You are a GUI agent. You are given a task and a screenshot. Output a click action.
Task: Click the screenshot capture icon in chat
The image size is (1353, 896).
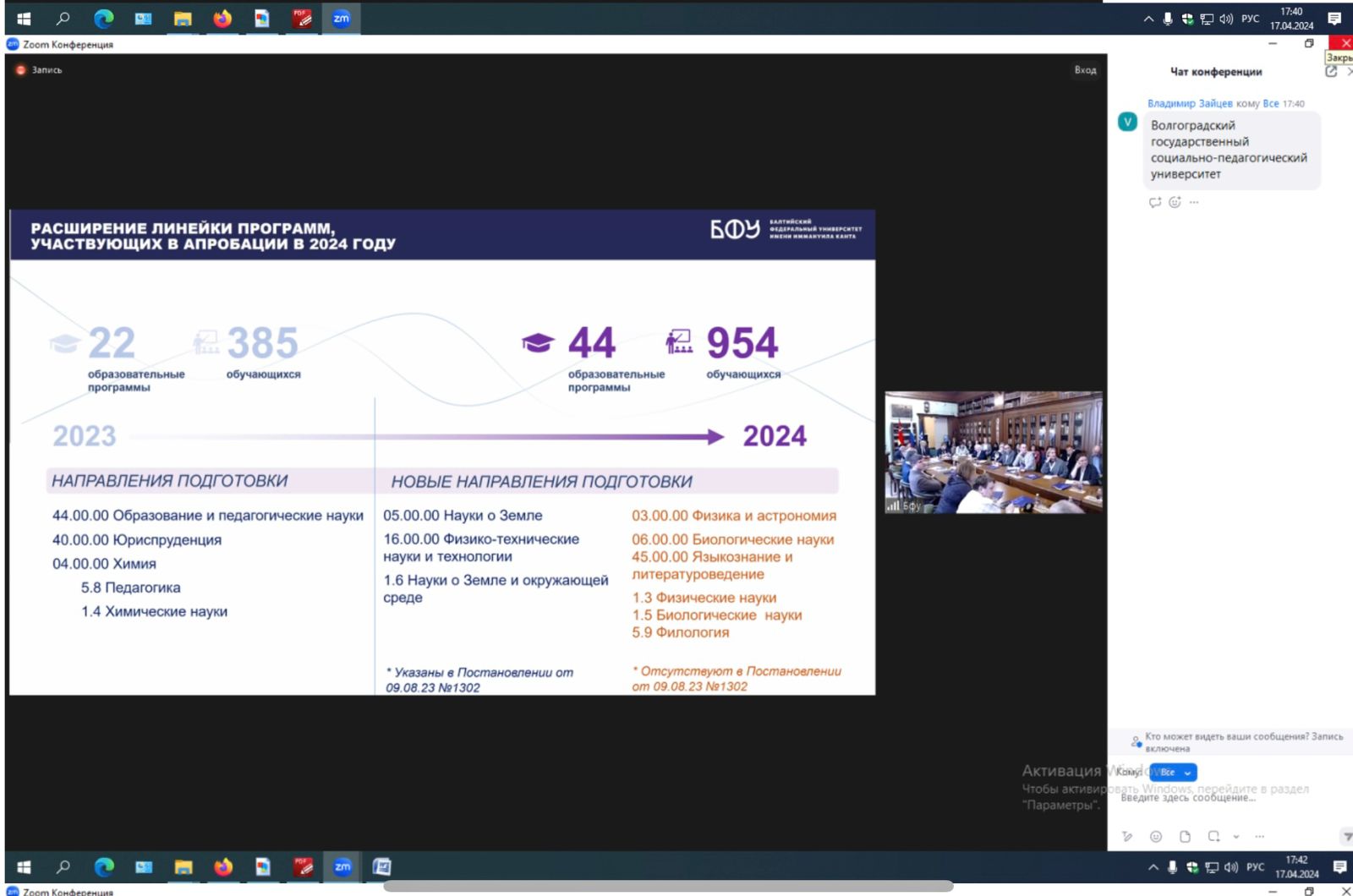click(1213, 837)
